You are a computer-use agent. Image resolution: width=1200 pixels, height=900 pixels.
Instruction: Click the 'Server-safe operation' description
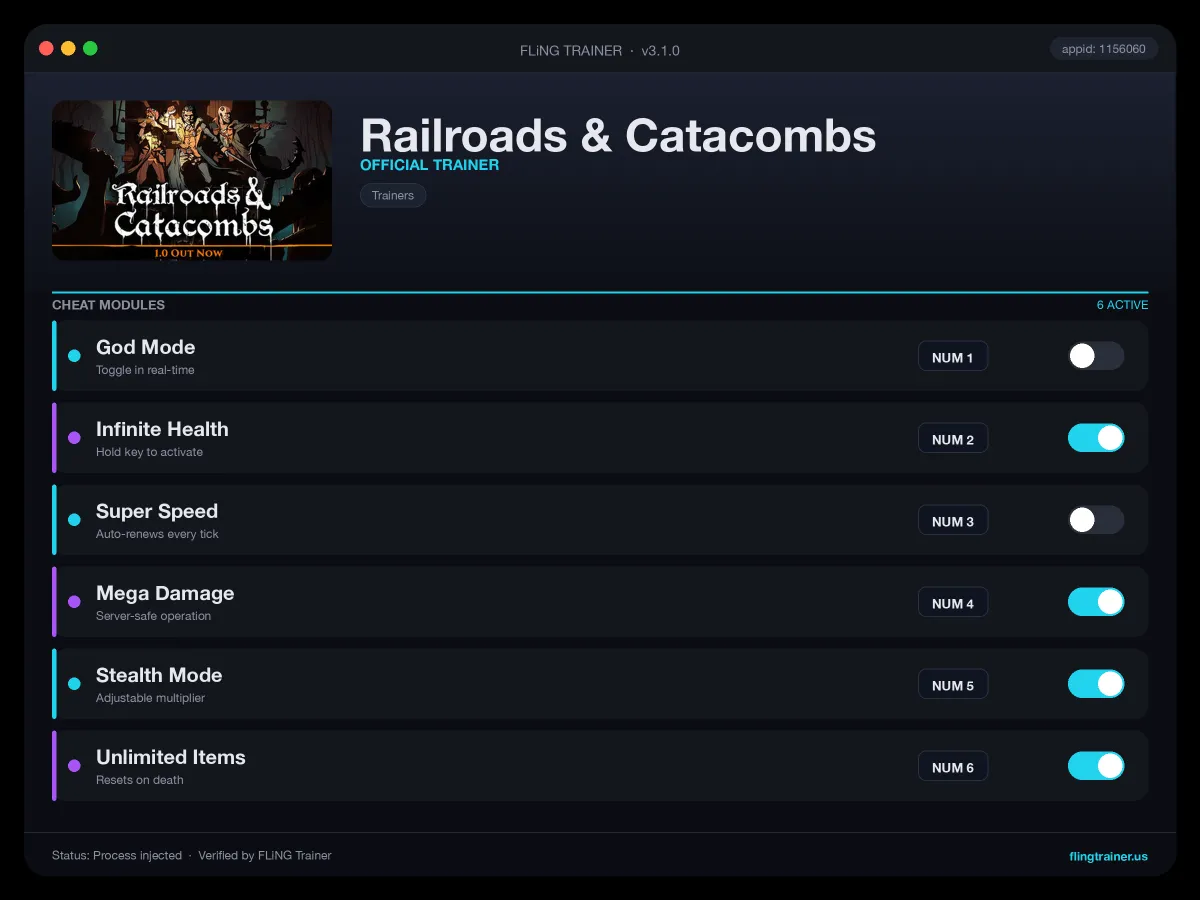coord(153,616)
